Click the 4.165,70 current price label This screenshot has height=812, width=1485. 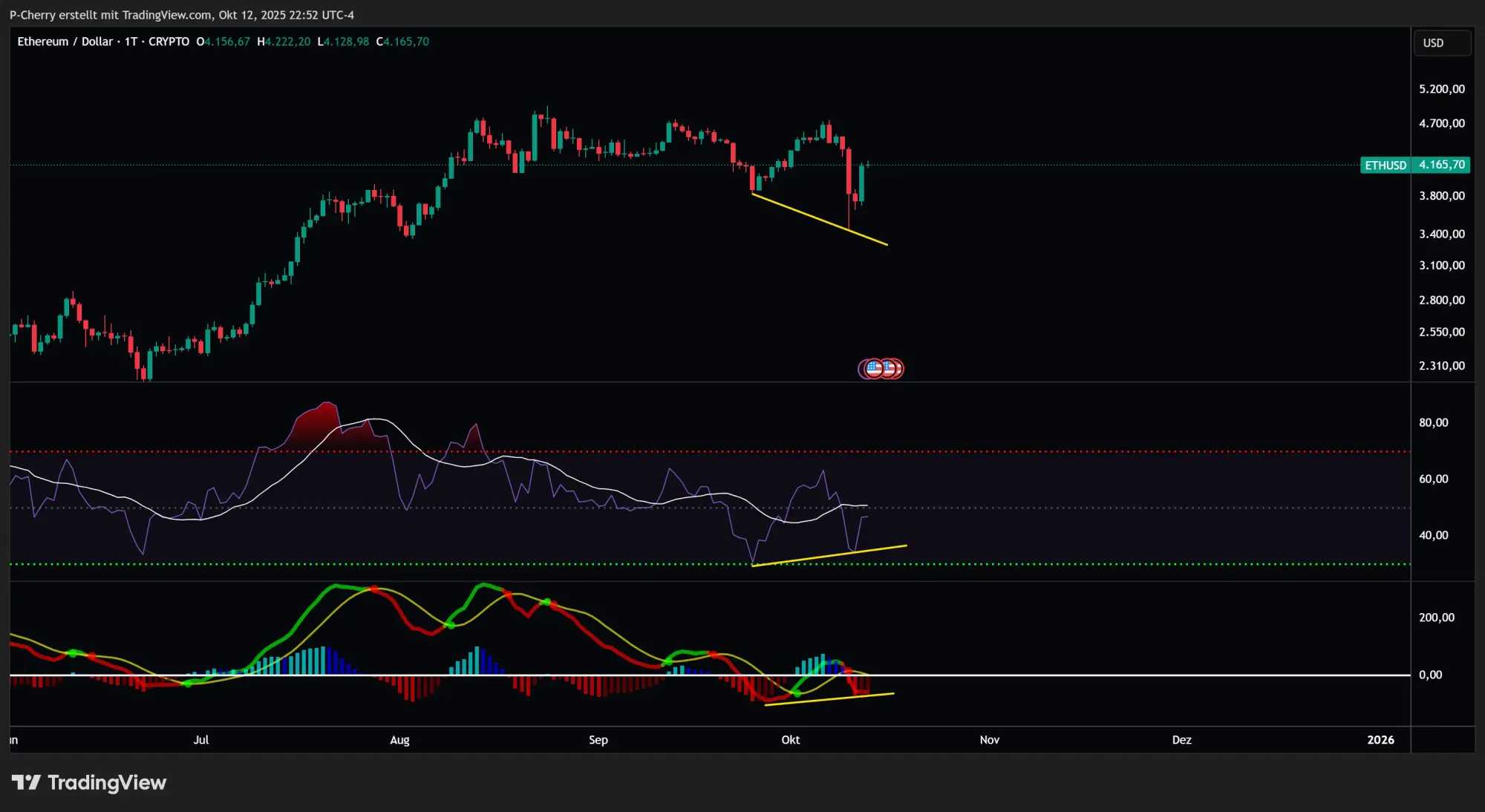[1441, 165]
